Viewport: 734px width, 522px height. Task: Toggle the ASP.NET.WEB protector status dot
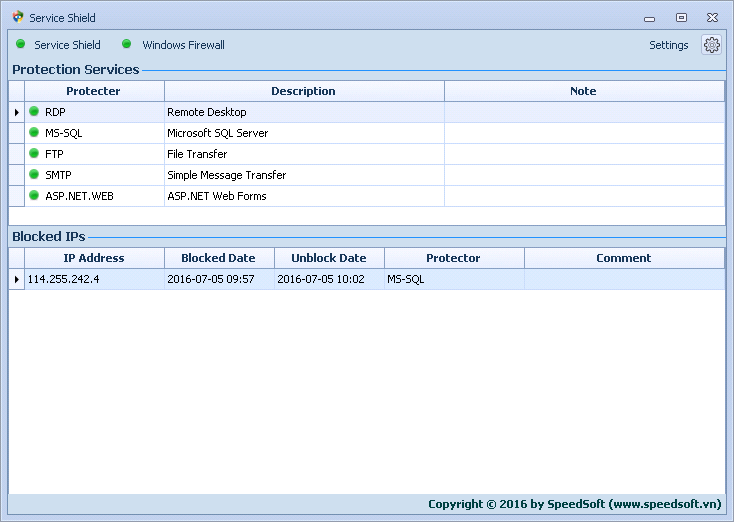click(34, 195)
